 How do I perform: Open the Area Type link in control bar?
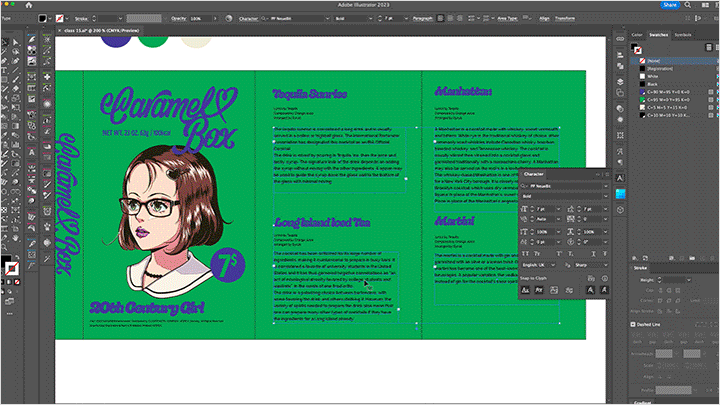click(507, 18)
